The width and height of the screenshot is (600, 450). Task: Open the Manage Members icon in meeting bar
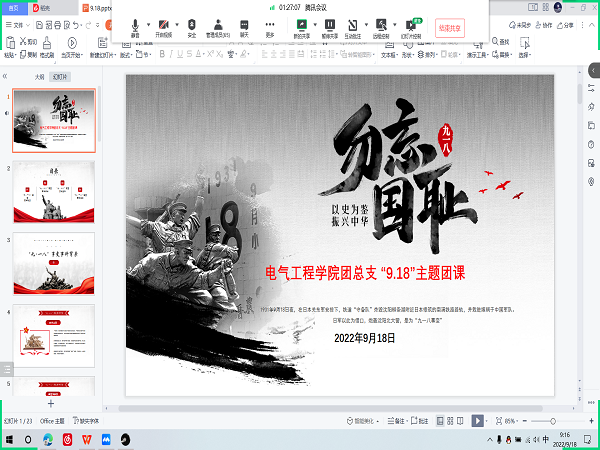pyautogui.click(x=217, y=25)
